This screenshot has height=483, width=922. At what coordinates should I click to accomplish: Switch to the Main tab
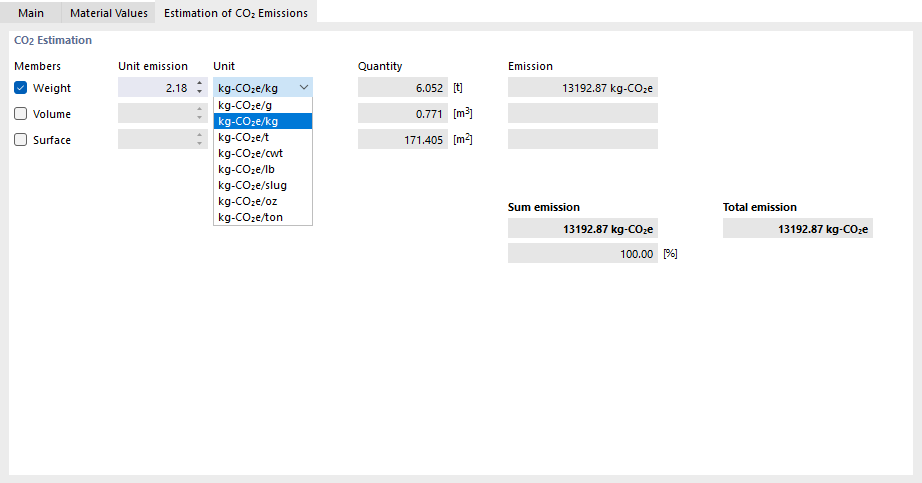[x=31, y=13]
